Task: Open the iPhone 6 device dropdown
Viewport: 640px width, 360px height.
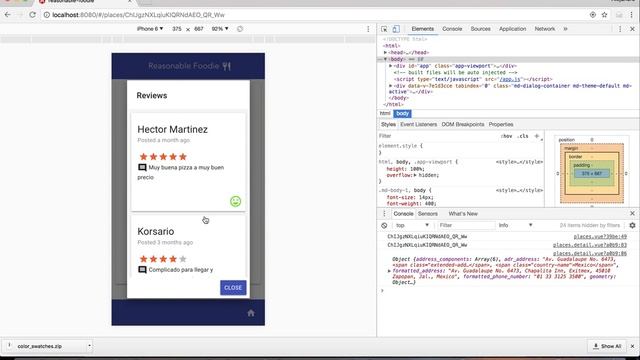Action: click(150, 29)
